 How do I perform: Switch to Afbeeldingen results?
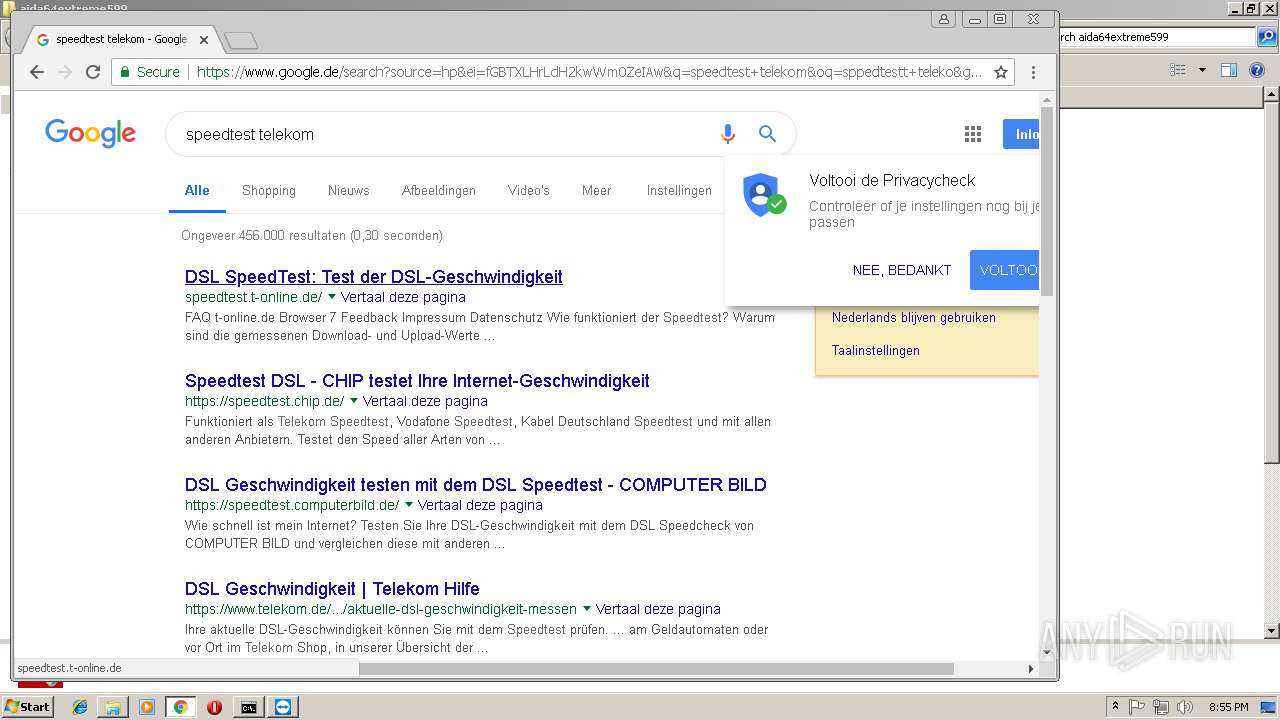(439, 190)
